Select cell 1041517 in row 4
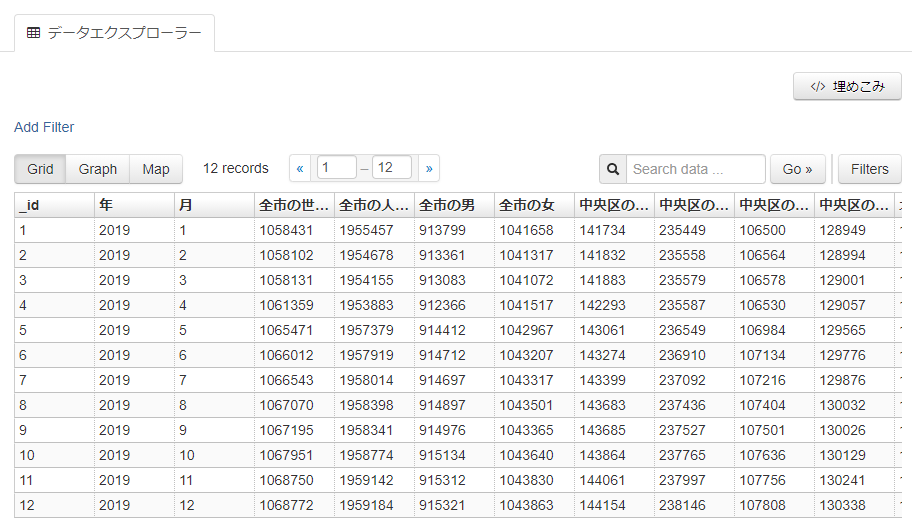The width and height of the screenshot is (912, 525). point(535,305)
